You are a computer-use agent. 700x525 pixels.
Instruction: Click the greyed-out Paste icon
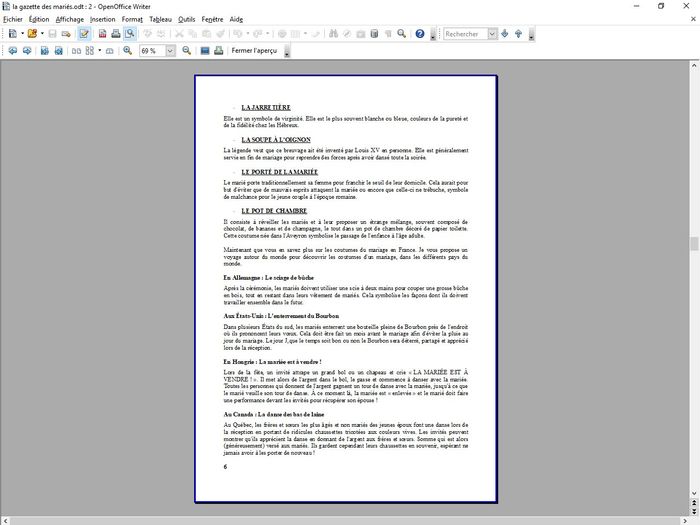pyautogui.click(x=206, y=33)
